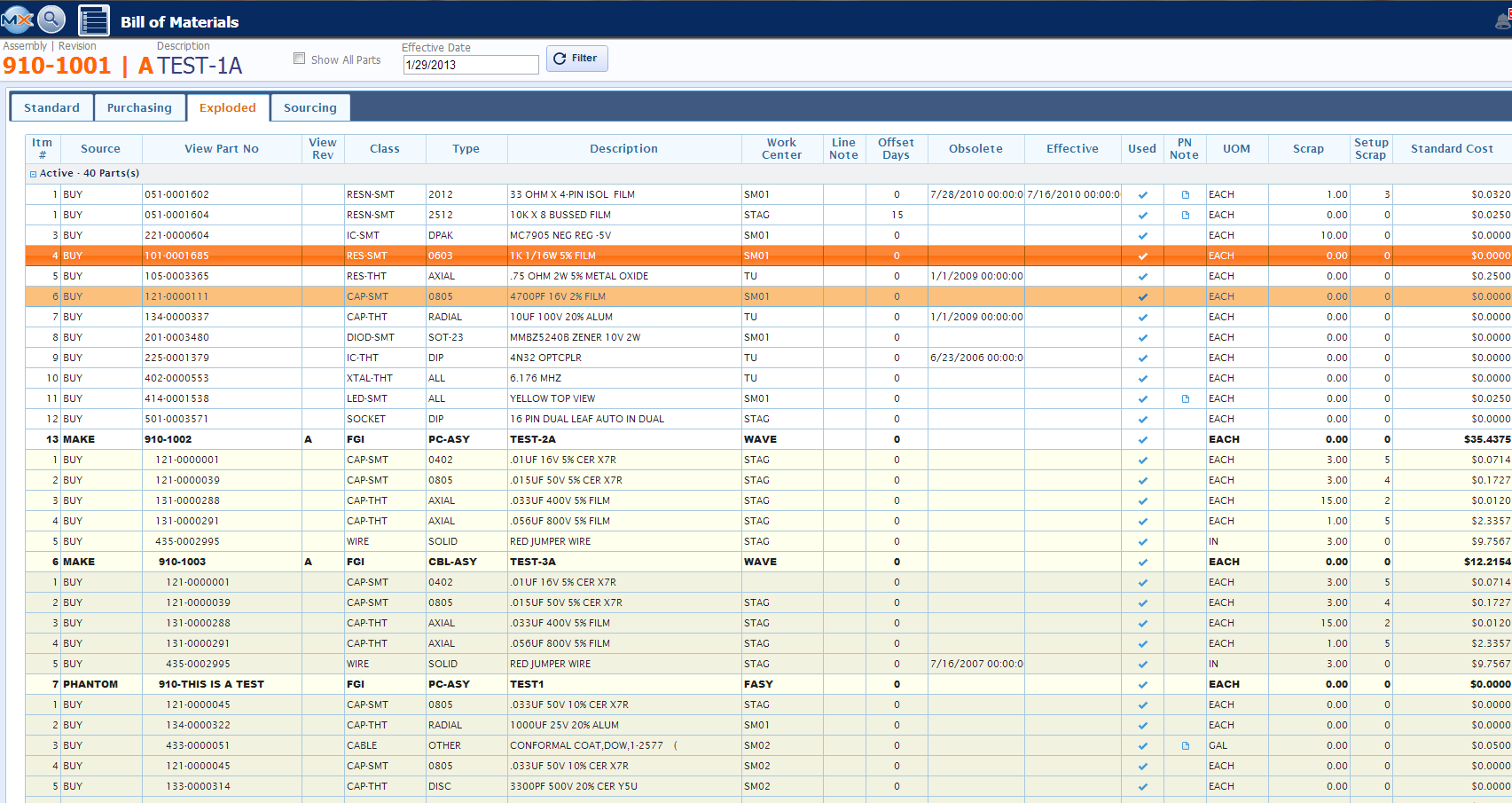Viewport: 1512px width, 803px height.
Task: Toggle Used checkmark for 051-0001602
Action: 1142,194
